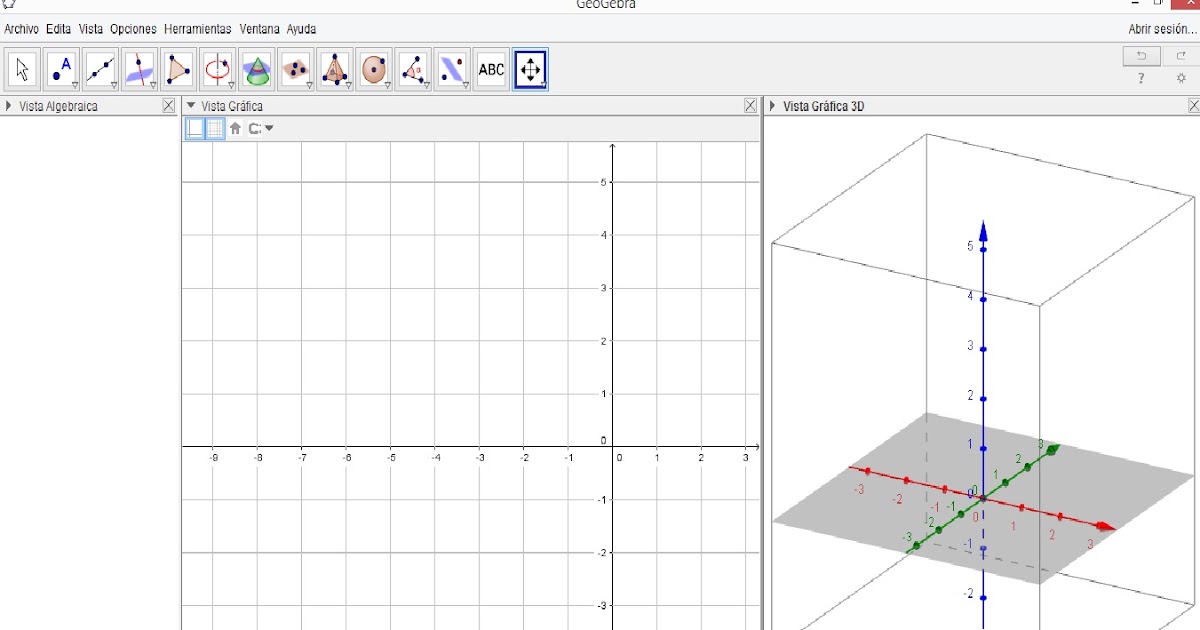Collapse the Vista Gráfica panel header triangle
The height and width of the screenshot is (630, 1200).
(191, 105)
